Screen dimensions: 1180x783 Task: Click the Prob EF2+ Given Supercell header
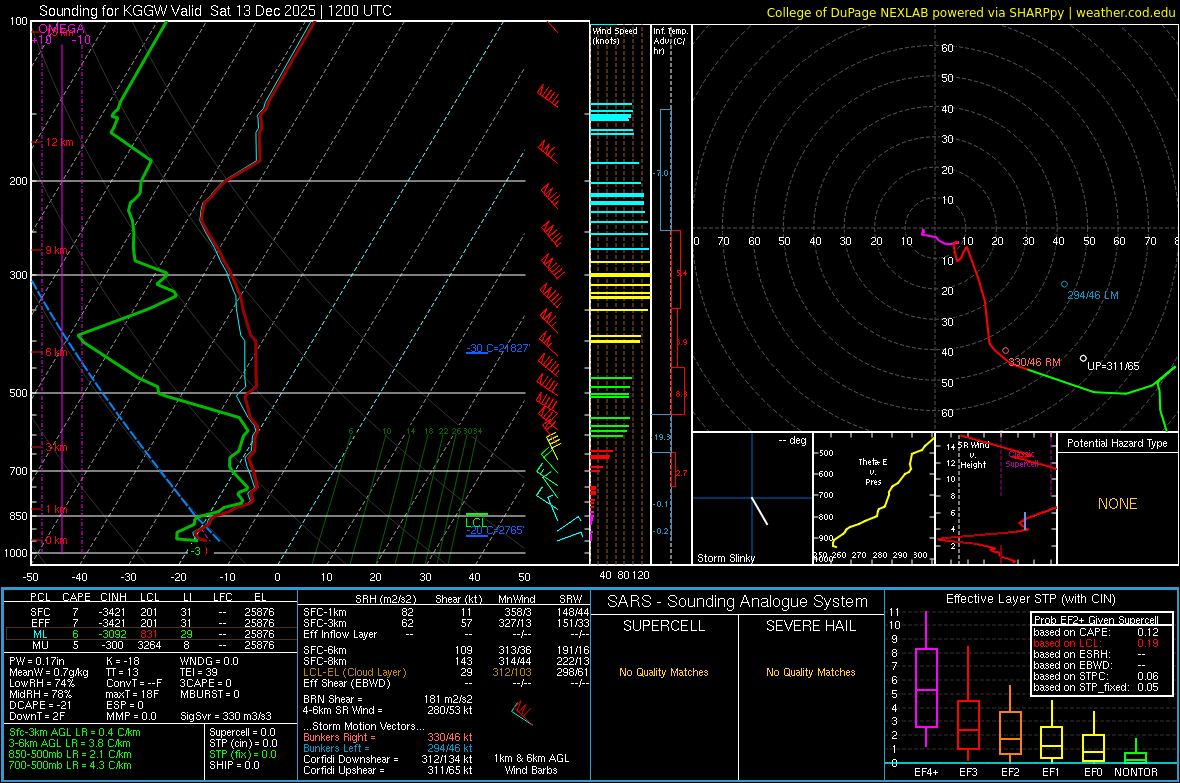[1096, 620]
